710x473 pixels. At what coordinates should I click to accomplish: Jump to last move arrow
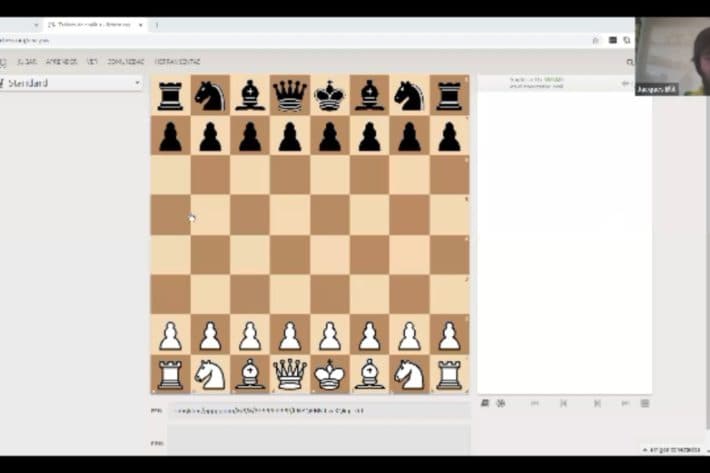(x=625, y=403)
